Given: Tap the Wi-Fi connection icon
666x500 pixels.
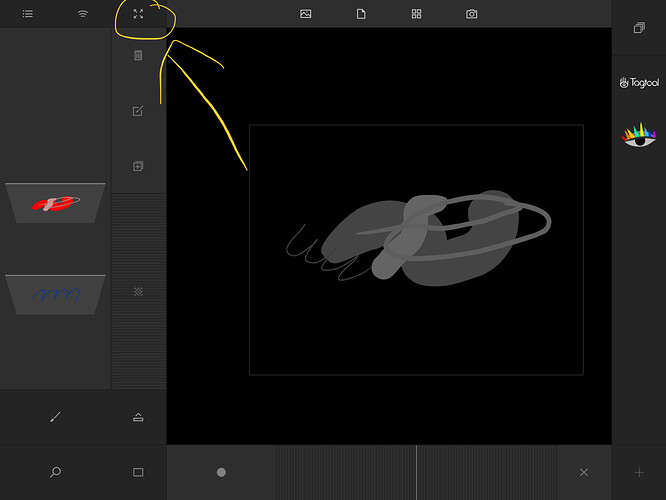Looking at the screenshot, I should [x=83, y=14].
